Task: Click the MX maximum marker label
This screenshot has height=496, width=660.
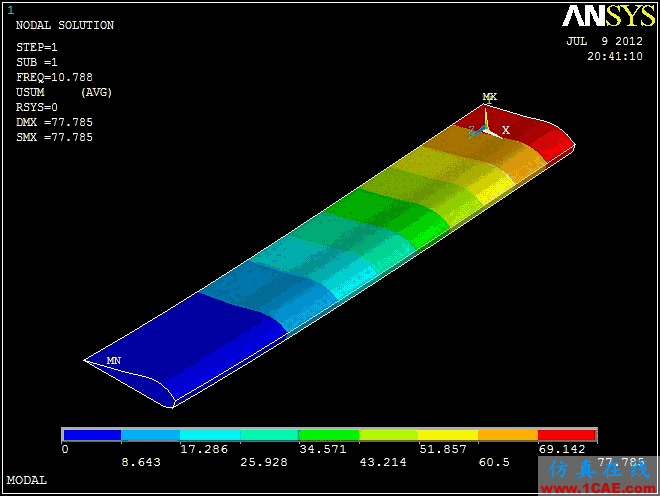Action: click(490, 97)
